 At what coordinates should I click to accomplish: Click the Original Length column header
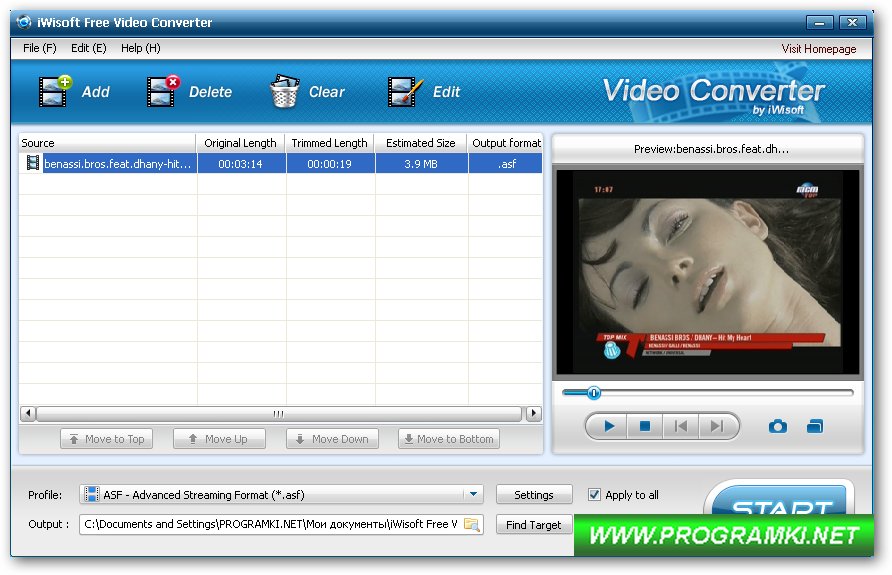241,143
